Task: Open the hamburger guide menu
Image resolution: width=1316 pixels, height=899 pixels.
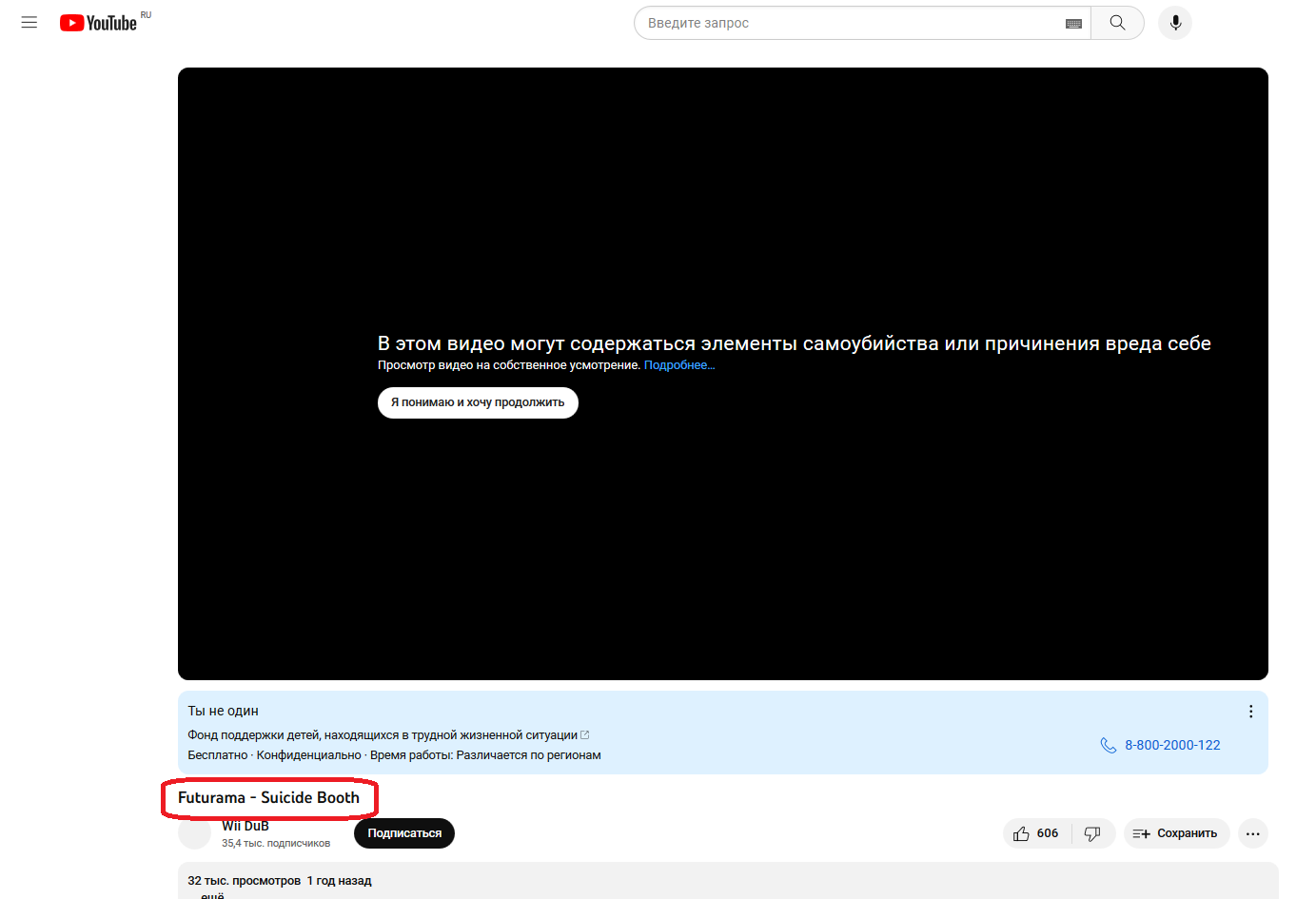Action: [x=29, y=23]
